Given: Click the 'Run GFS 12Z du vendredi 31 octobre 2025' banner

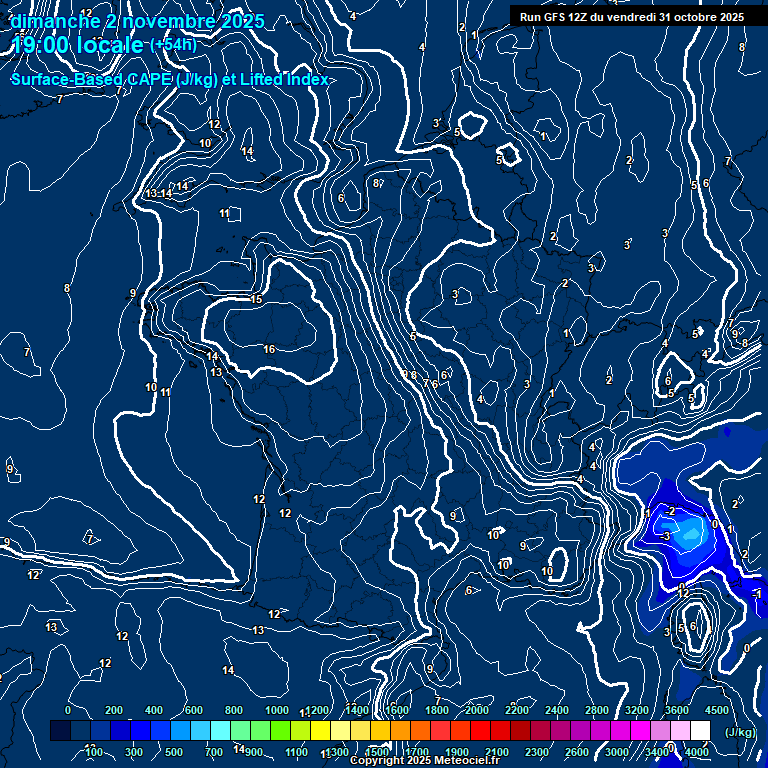Looking at the screenshot, I should coord(632,17).
